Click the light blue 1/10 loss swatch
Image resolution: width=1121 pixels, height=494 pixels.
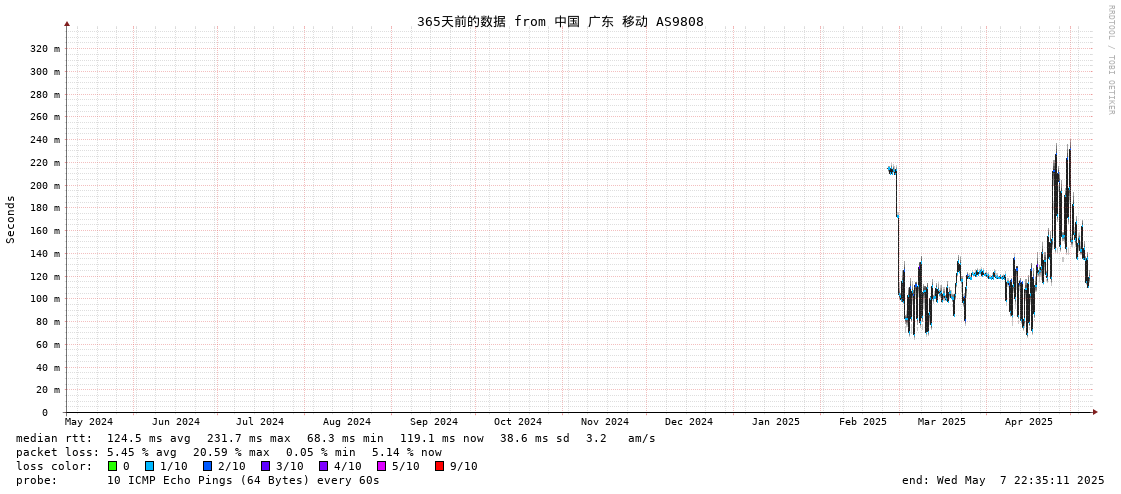tap(149, 466)
